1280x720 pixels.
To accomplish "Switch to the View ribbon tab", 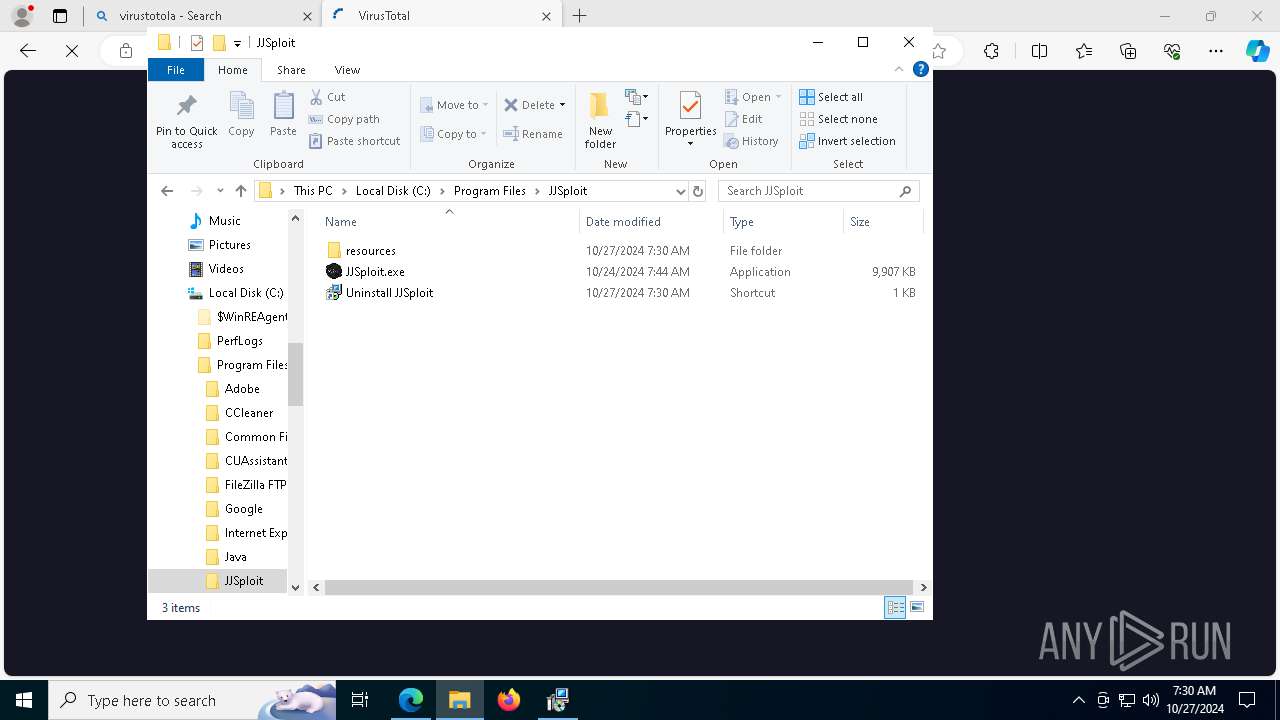I will tap(347, 70).
